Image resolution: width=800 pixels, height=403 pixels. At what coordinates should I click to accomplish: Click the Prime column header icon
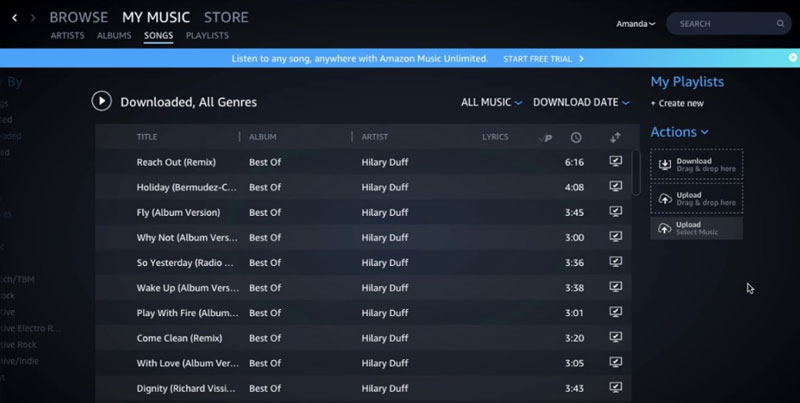pyautogui.click(x=545, y=138)
